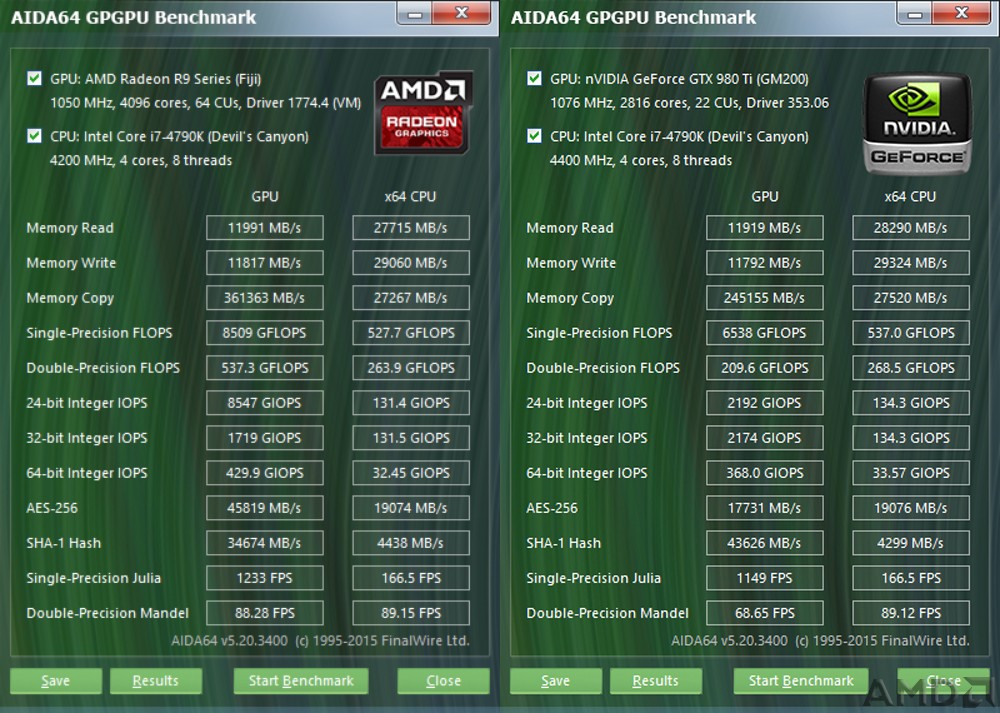1000x713 pixels.
Task: Select the 1719 GIOPS 32-bit integer result
Action: point(265,438)
